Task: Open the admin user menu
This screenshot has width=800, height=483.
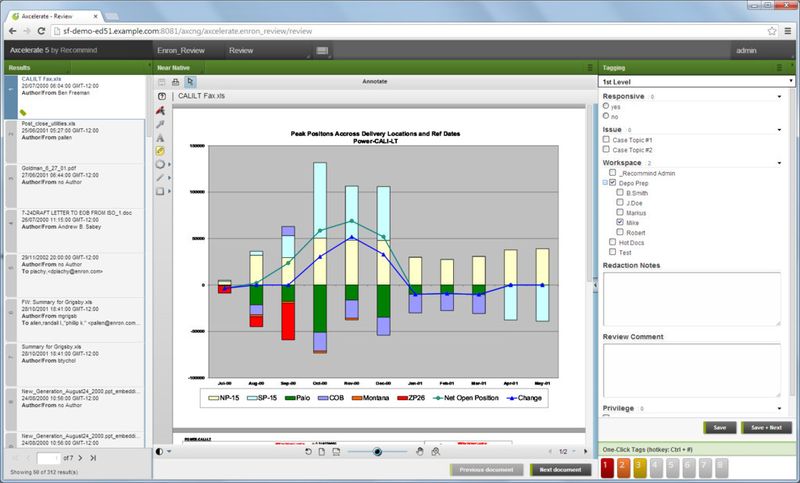Action: tap(746, 50)
